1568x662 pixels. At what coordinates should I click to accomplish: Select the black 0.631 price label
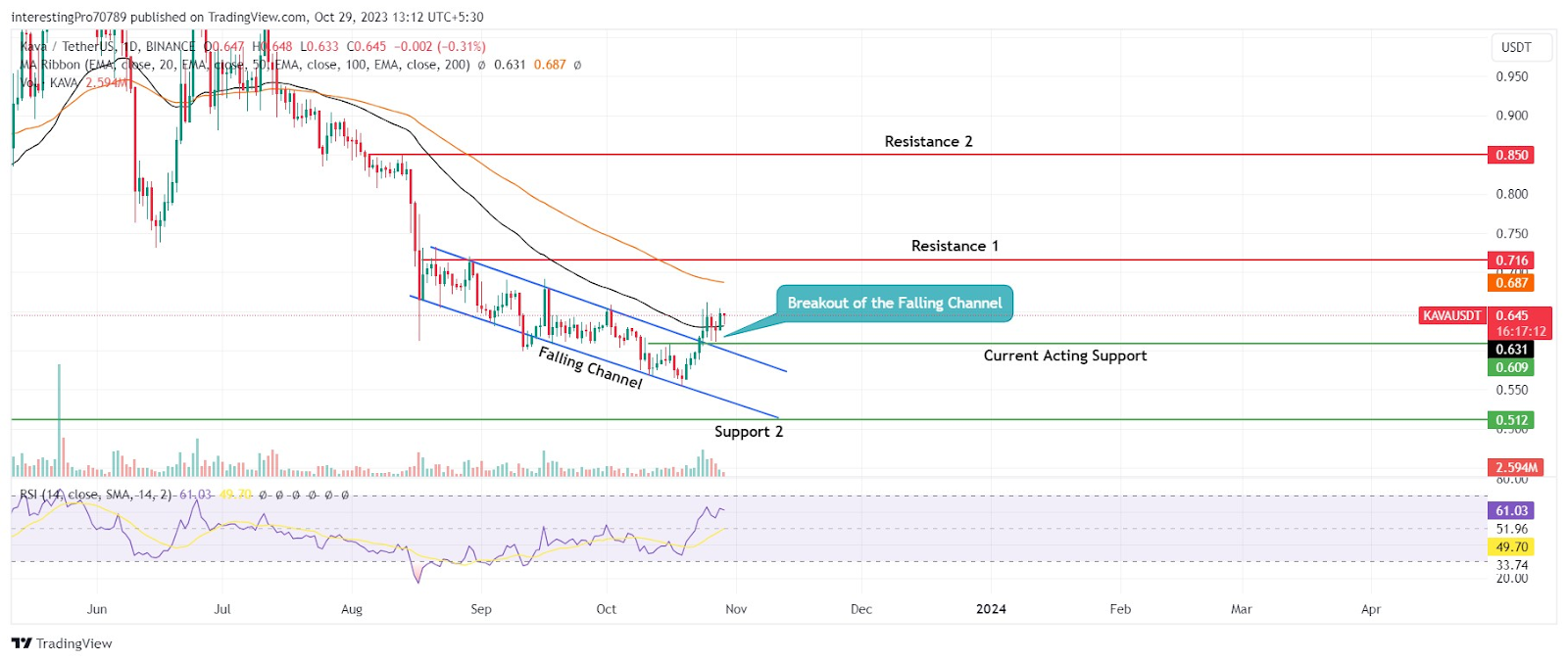pos(1511,350)
